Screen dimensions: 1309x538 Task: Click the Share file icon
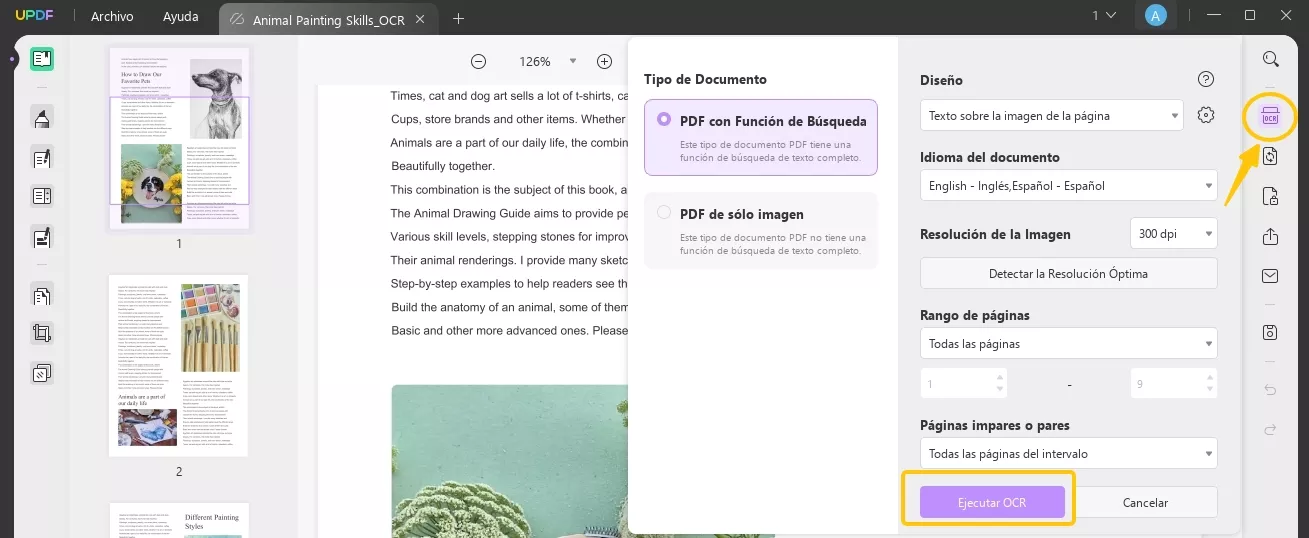pyautogui.click(x=1270, y=237)
